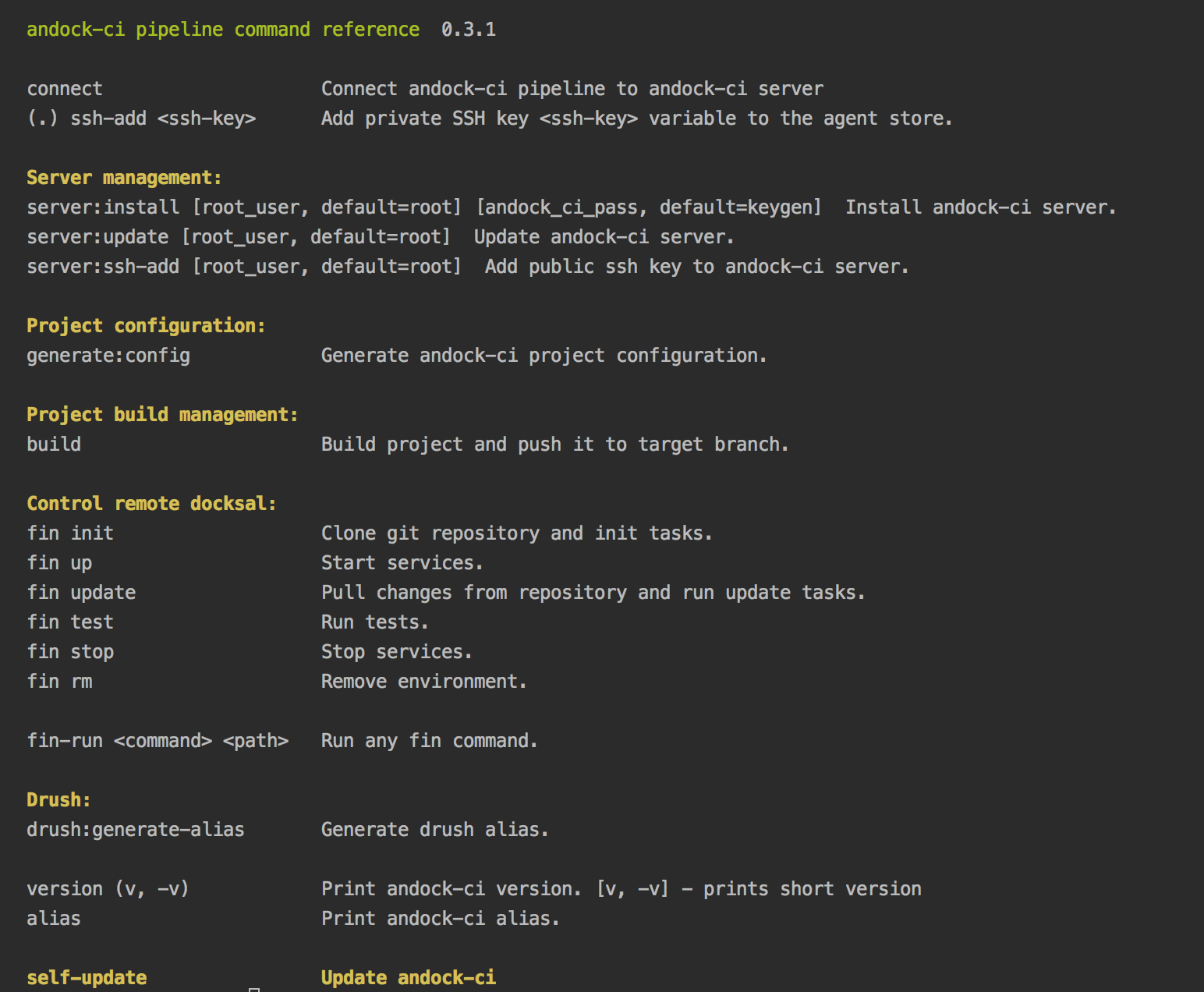Click 'Add private SSH key' description text
Image resolution: width=1204 pixels, height=992 pixels.
click(637, 119)
